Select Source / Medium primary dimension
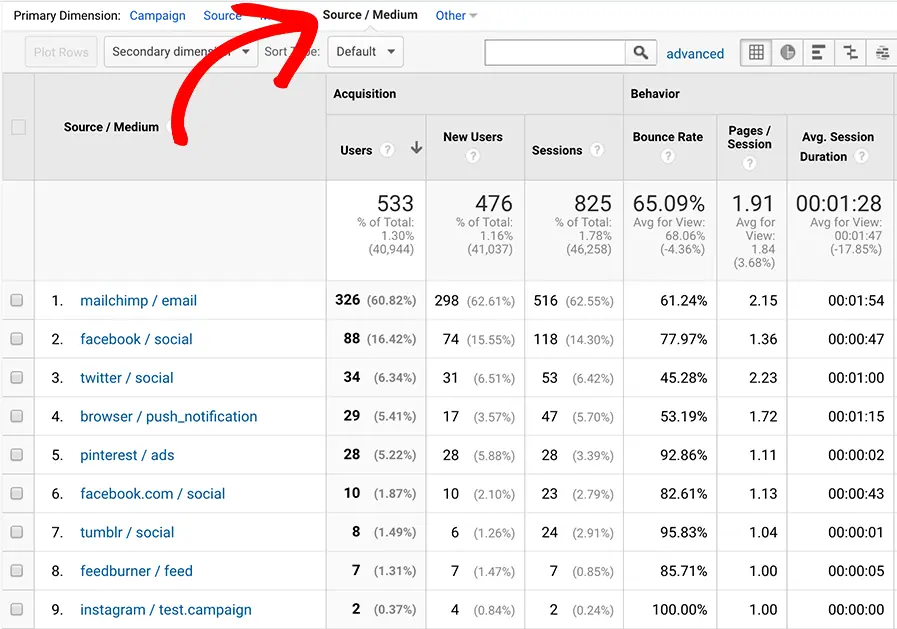 pyautogui.click(x=370, y=15)
